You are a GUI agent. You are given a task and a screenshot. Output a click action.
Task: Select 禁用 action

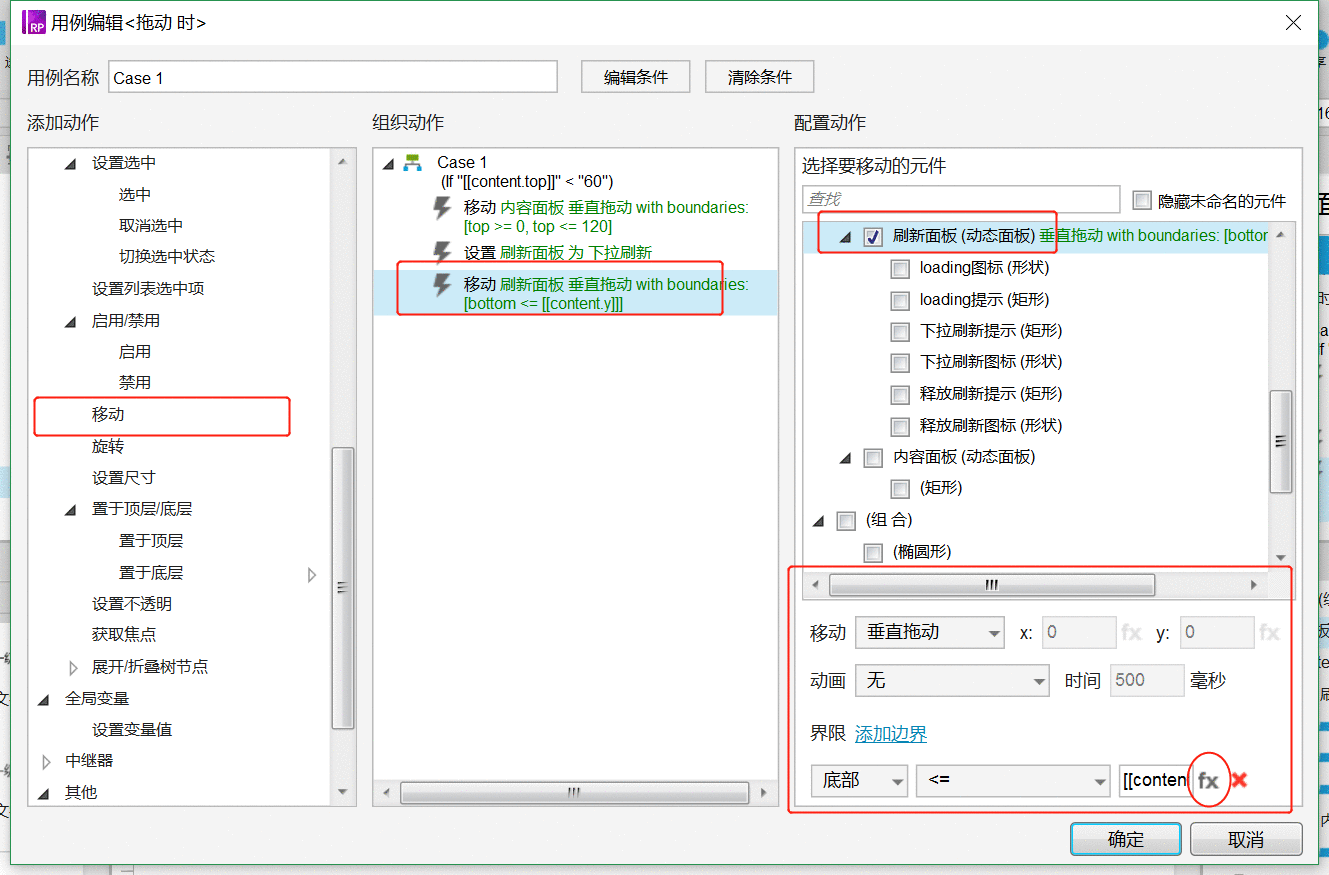(135, 383)
